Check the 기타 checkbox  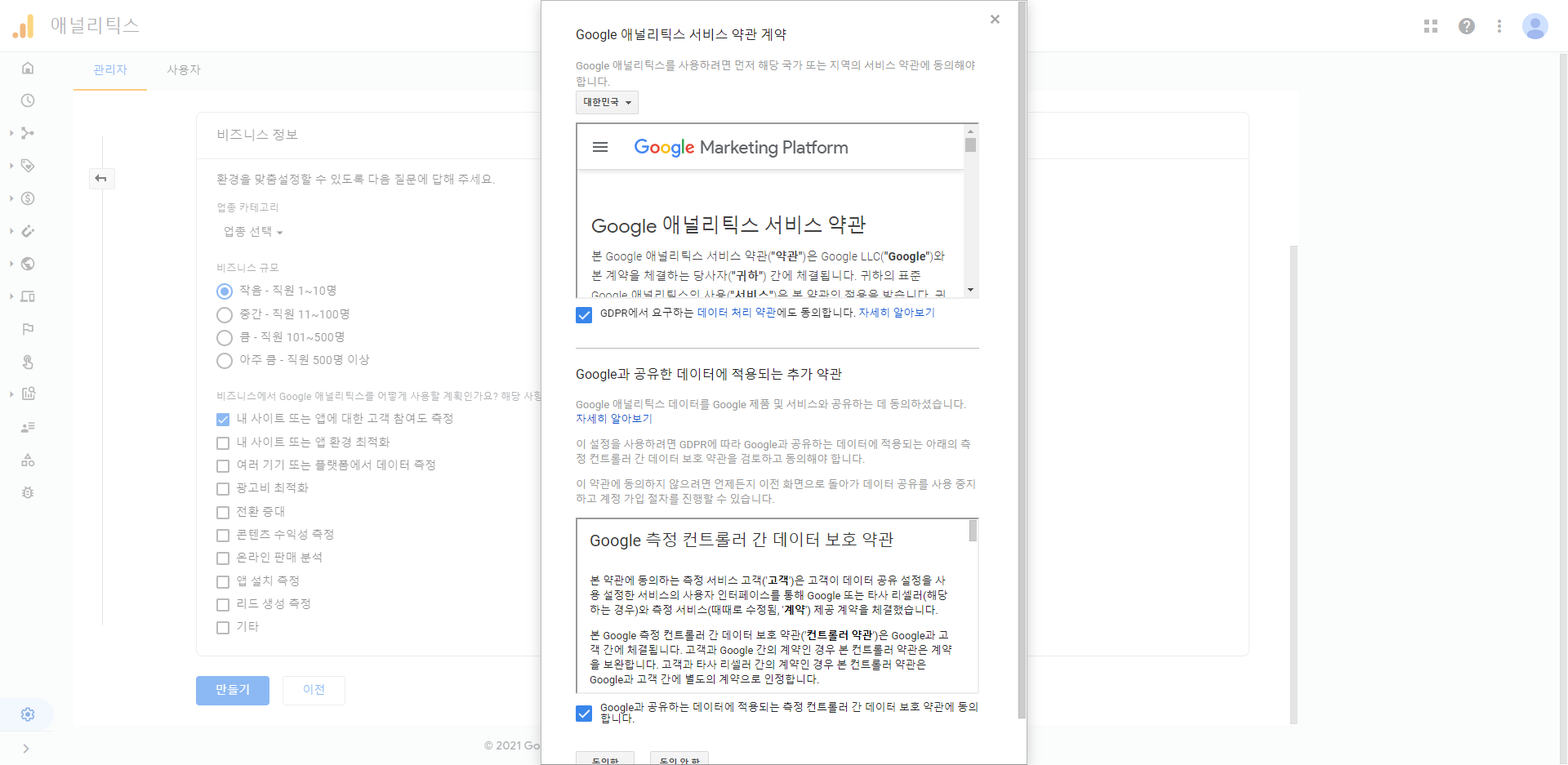223,627
